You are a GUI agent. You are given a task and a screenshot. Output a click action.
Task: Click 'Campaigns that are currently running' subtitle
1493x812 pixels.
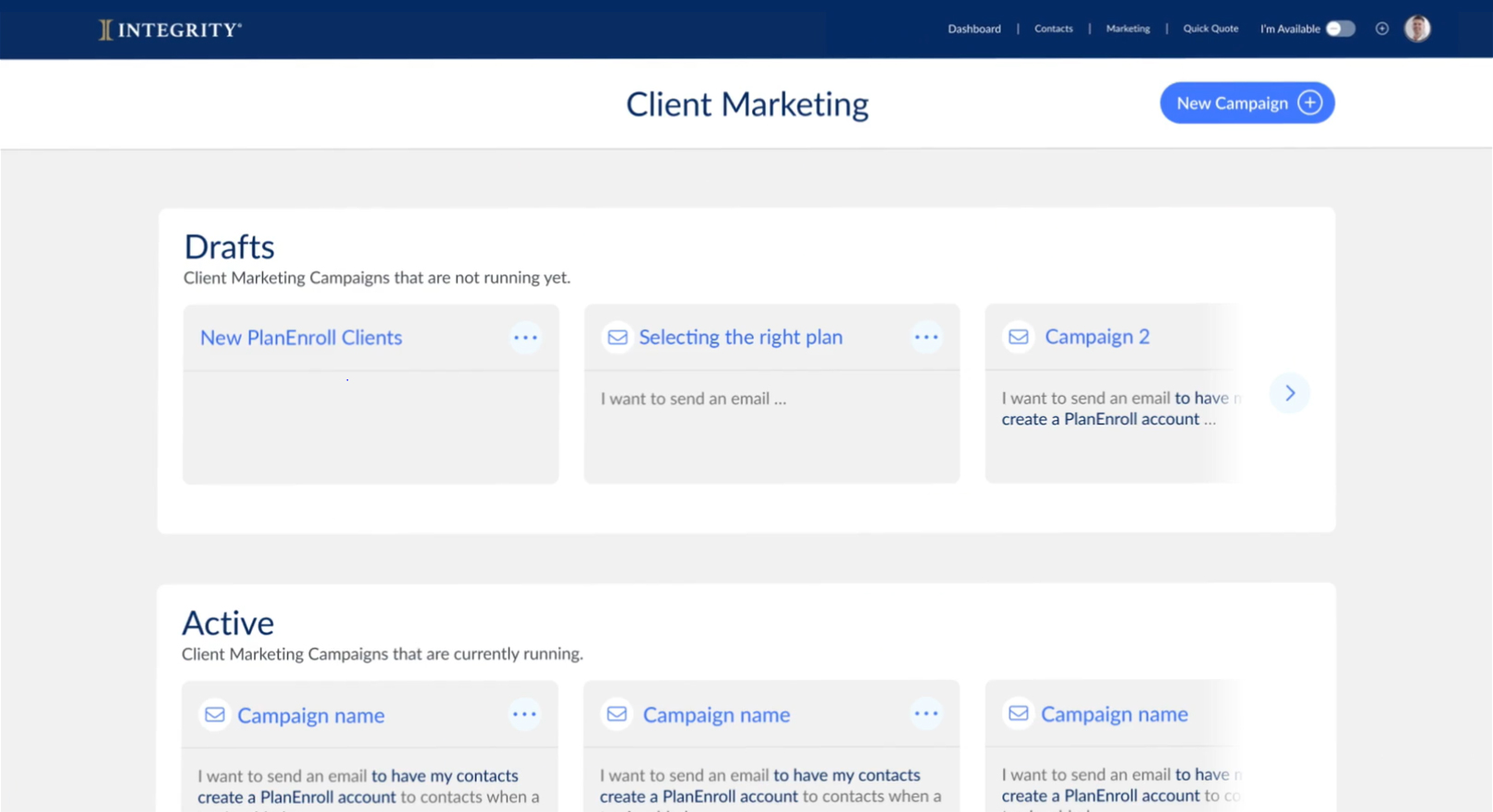point(382,654)
